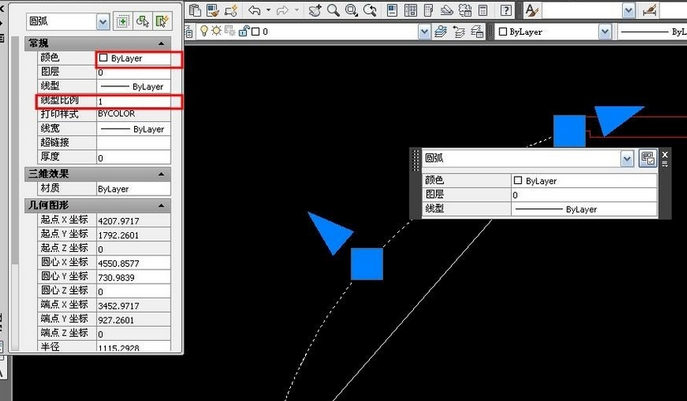Collapse the 三维效果 section header
The height and width of the screenshot is (401, 687).
click(x=162, y=173)
